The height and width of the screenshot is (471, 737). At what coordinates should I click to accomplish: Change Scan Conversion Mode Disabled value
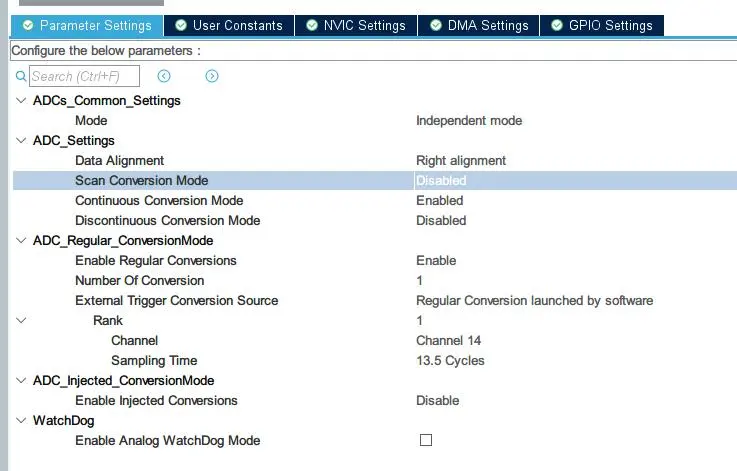point(441,181)
